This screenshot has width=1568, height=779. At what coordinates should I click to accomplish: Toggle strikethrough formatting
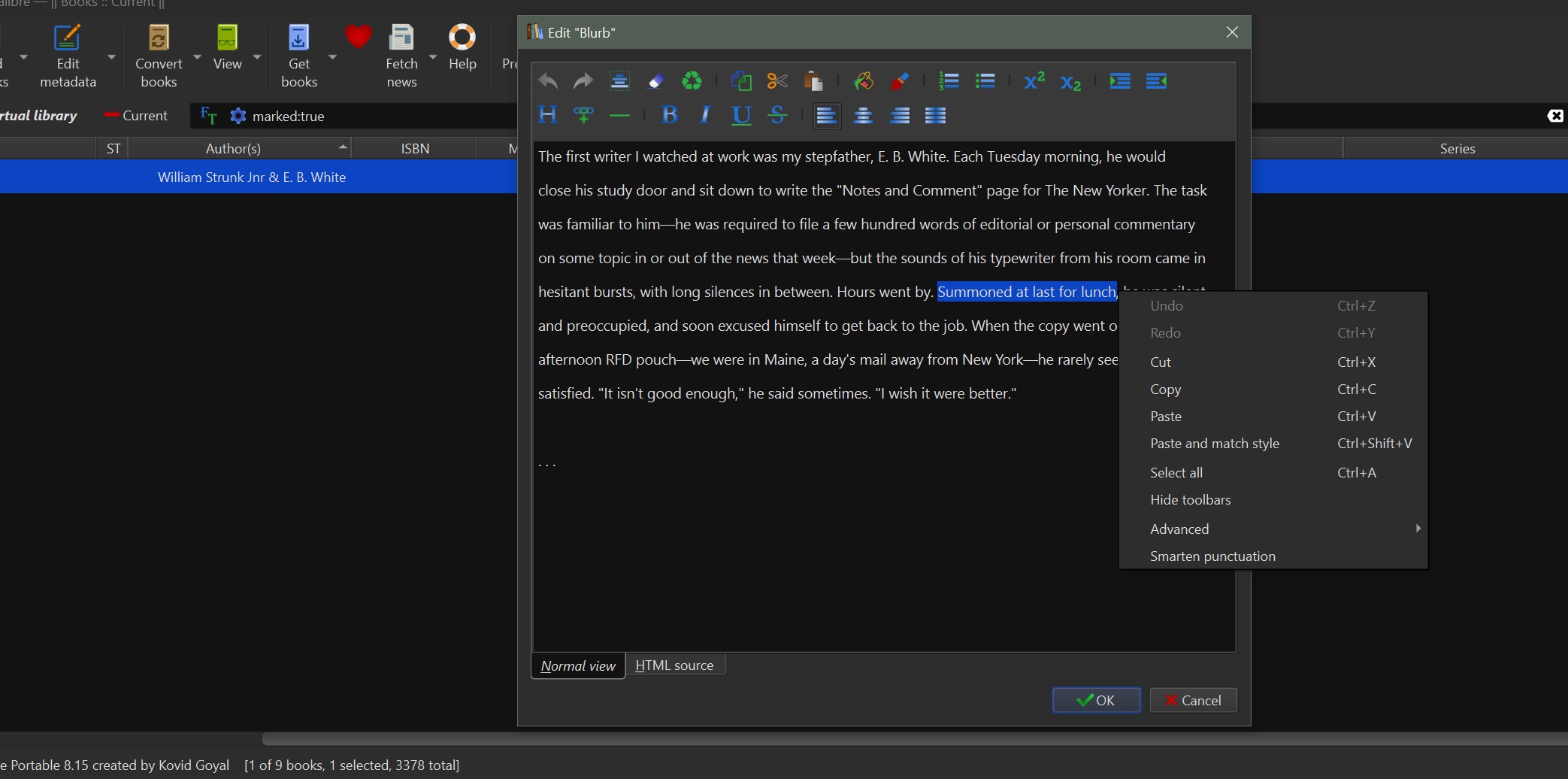(777, 115)
